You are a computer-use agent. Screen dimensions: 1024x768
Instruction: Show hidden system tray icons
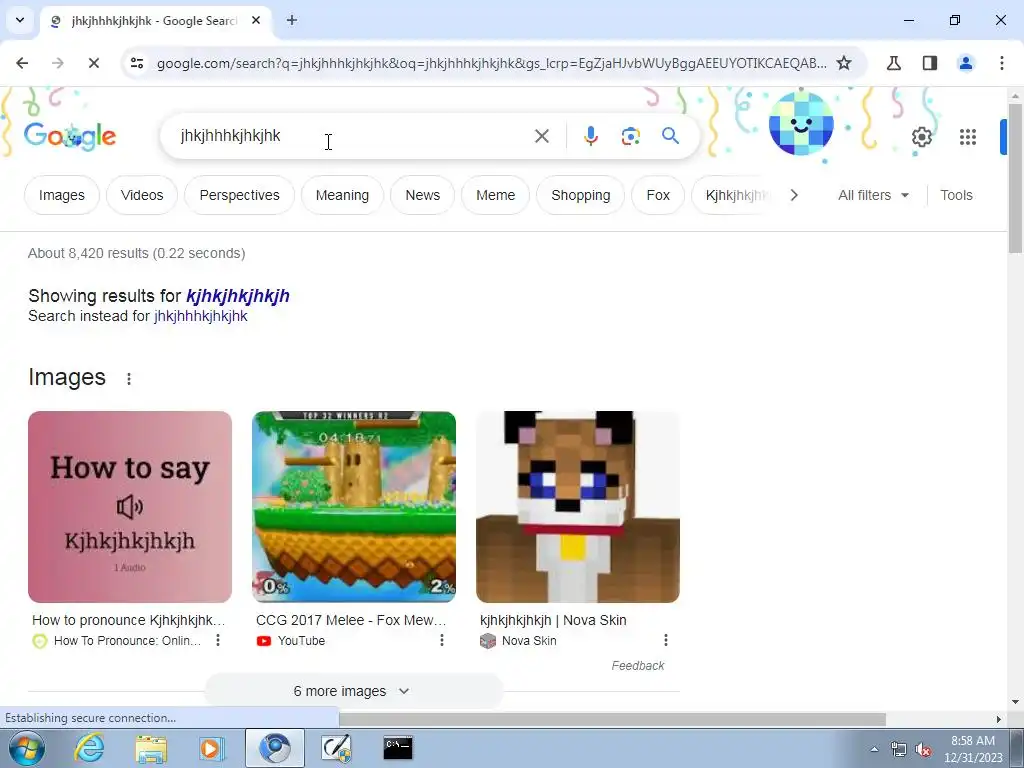pyautogui.click(x=874, y=749)
